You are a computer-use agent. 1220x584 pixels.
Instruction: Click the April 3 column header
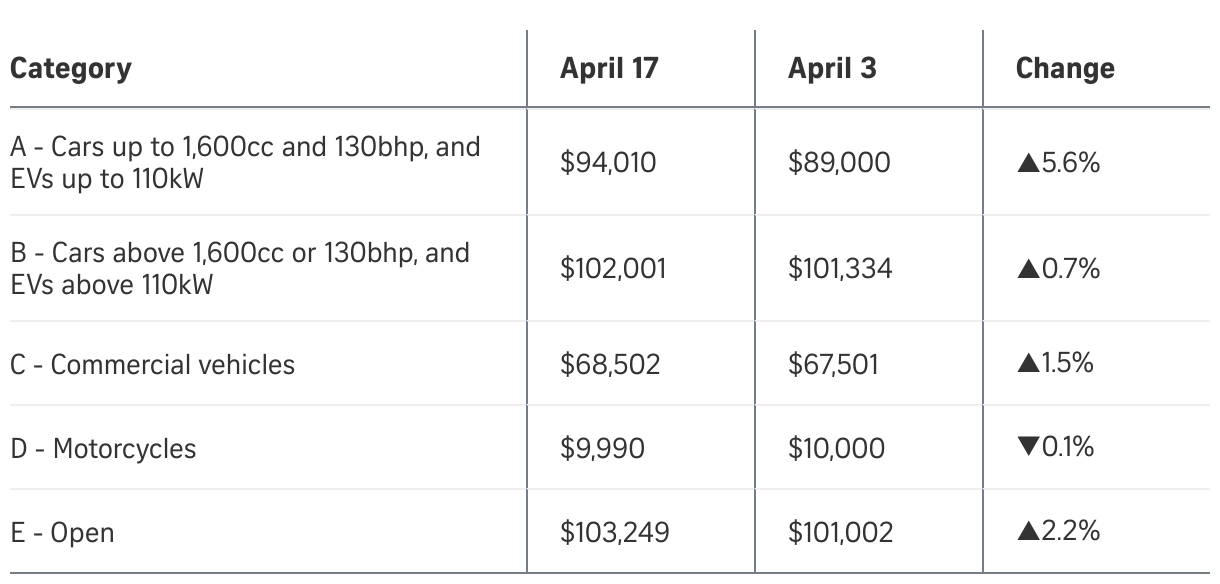pyautogui.click(x=830, y=68)
